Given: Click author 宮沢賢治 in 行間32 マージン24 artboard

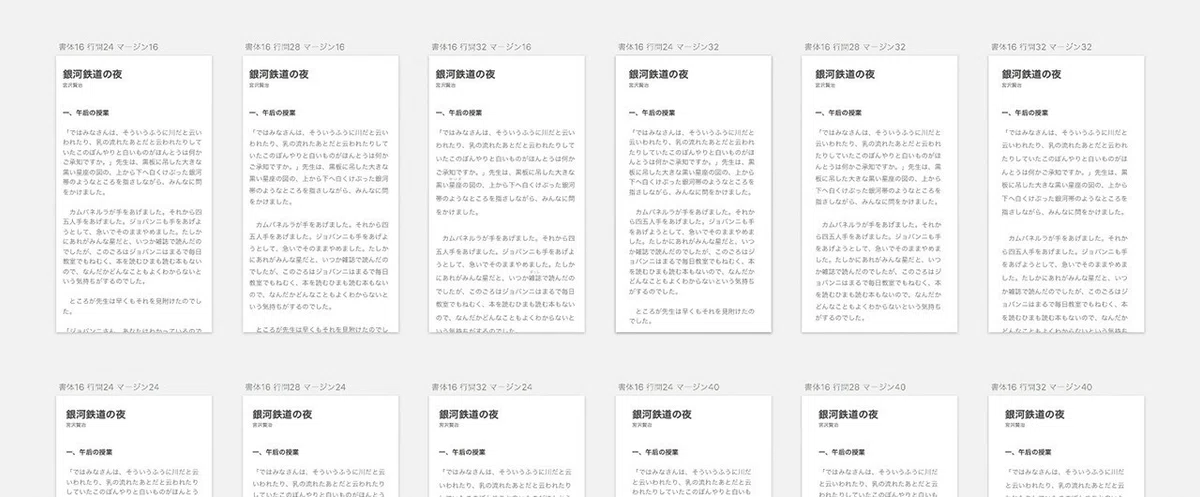Looking at the screenshot, I should 449,426.
